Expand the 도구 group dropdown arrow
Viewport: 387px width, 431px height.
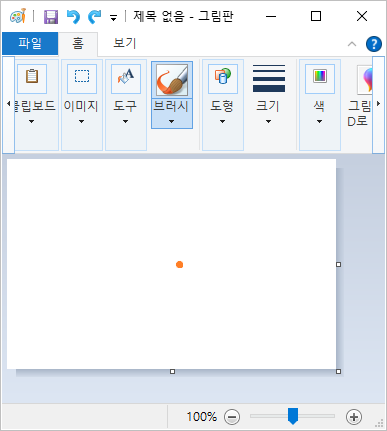click(125, 122)
